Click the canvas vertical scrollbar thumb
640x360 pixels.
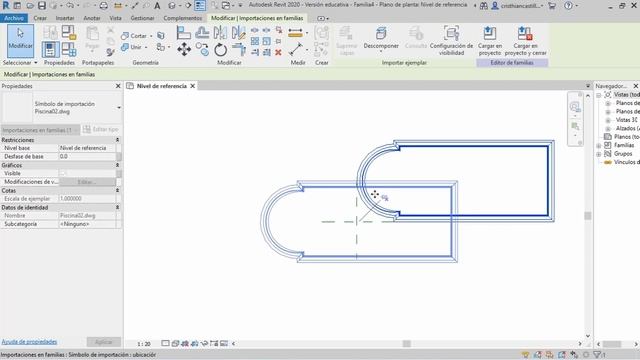pyautogui.click(x=588, y=216)
